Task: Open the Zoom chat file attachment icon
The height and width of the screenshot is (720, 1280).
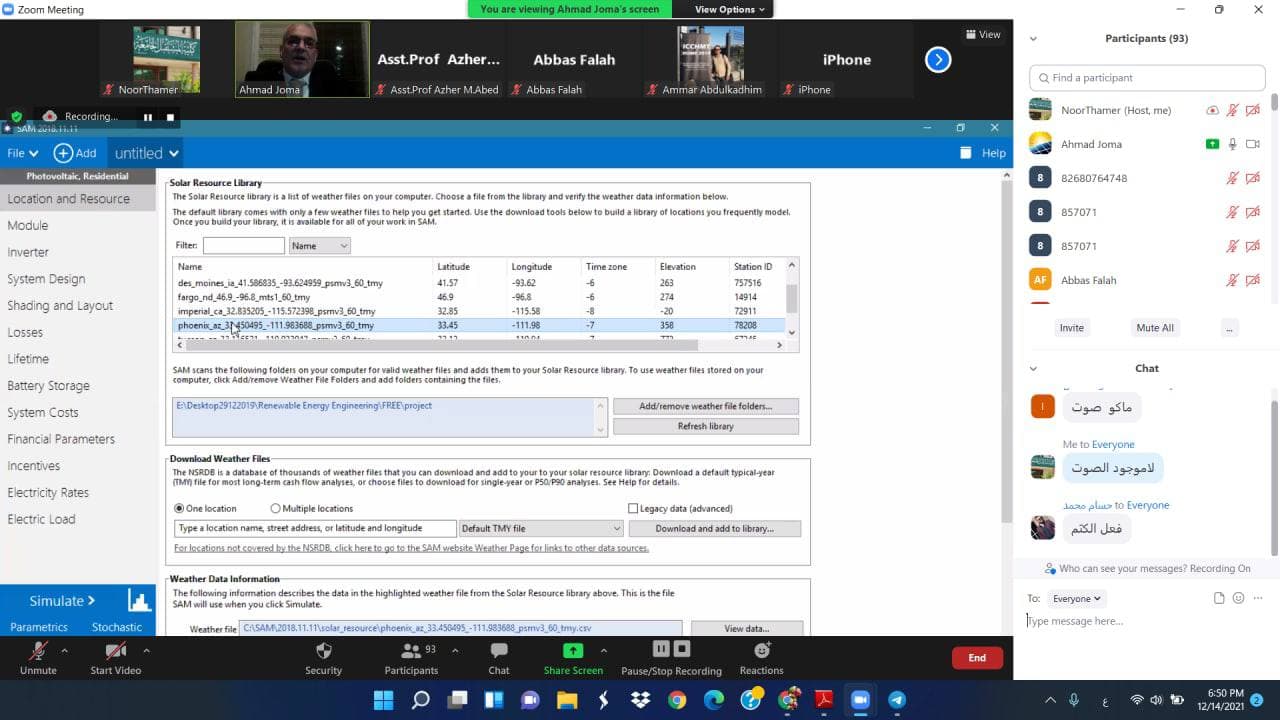Action: click(1218, 598)
